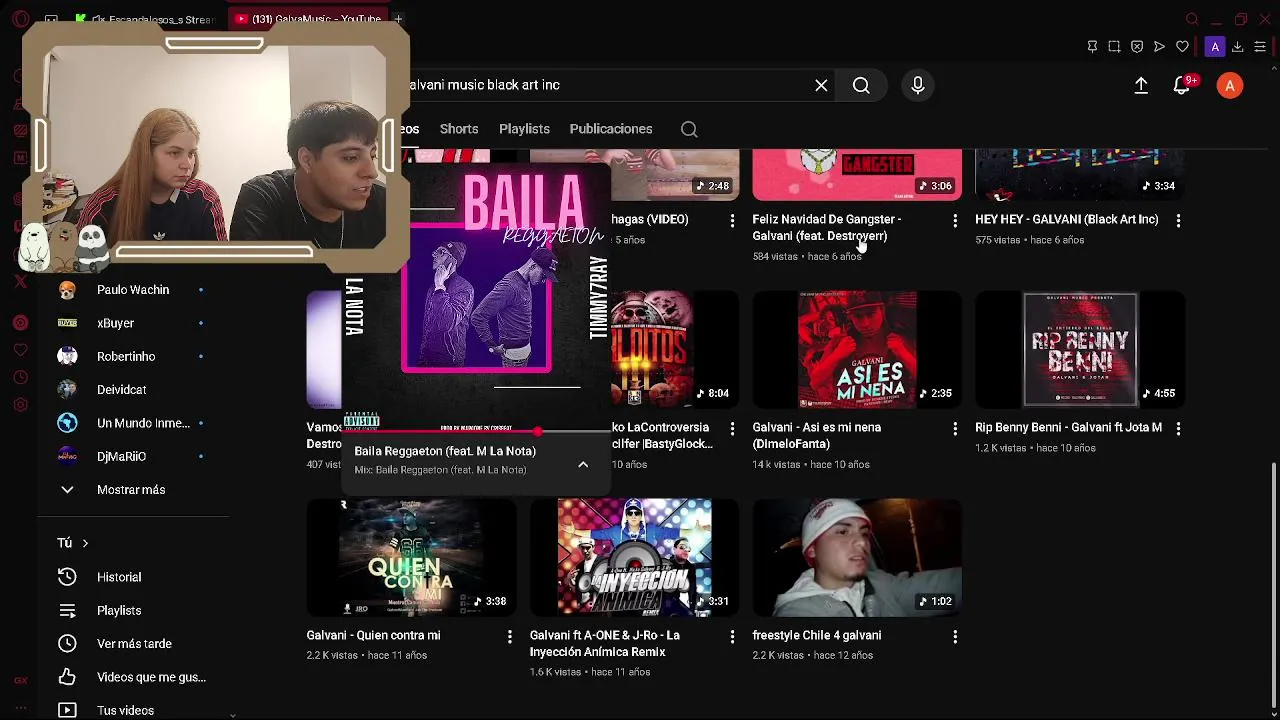Open options menu for freestyle Chile 4 galvani

pyautogui.click(x=955, y=636)
